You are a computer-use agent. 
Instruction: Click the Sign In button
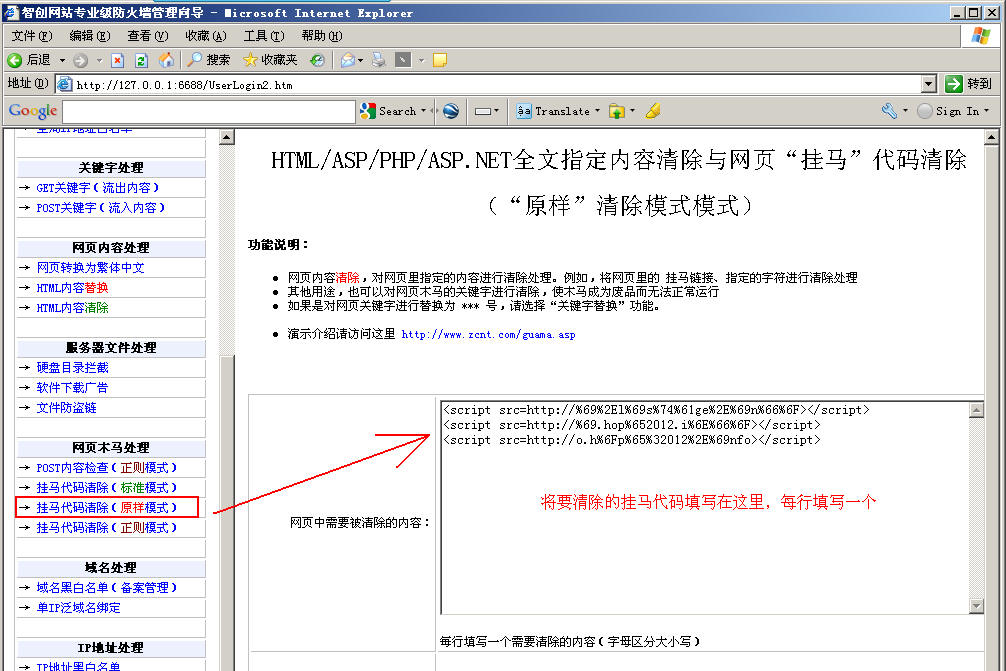click(949, 111)
